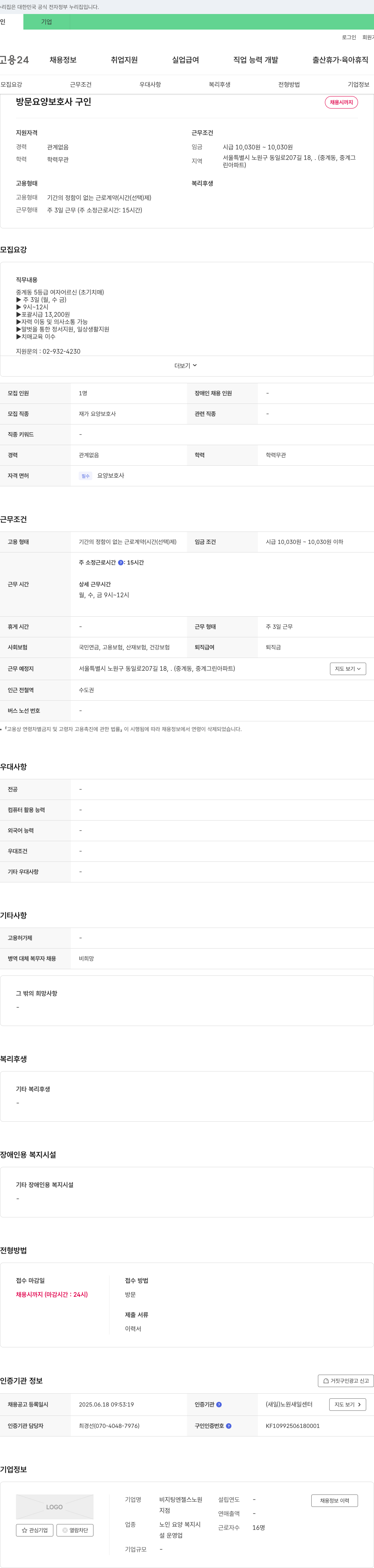This screenshot has width=374, height=1568.
Task: Jump to the 근무조건 section tab
Action: pos(80,84)
